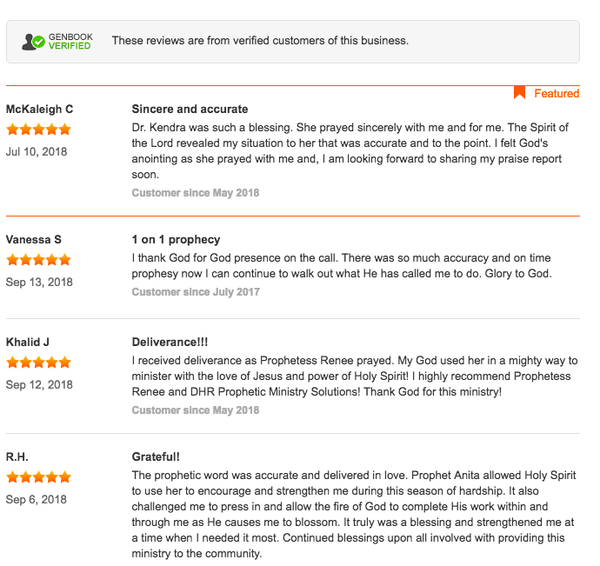Click R.H.'s five-star rating
Image resolution: width=600 pixels, height=566 pixels.
(x=39, y=477)
